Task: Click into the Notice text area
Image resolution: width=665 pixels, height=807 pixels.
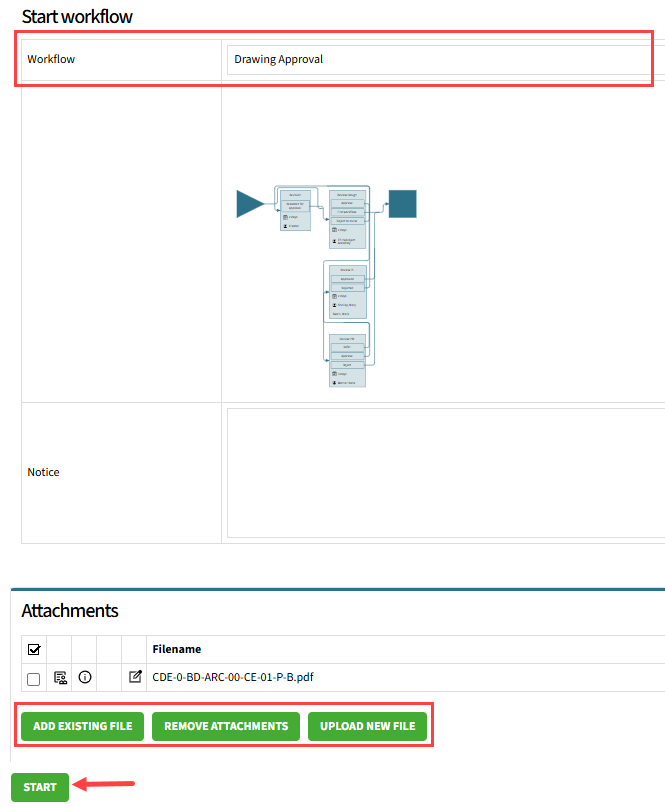Action: pos(445,472)
